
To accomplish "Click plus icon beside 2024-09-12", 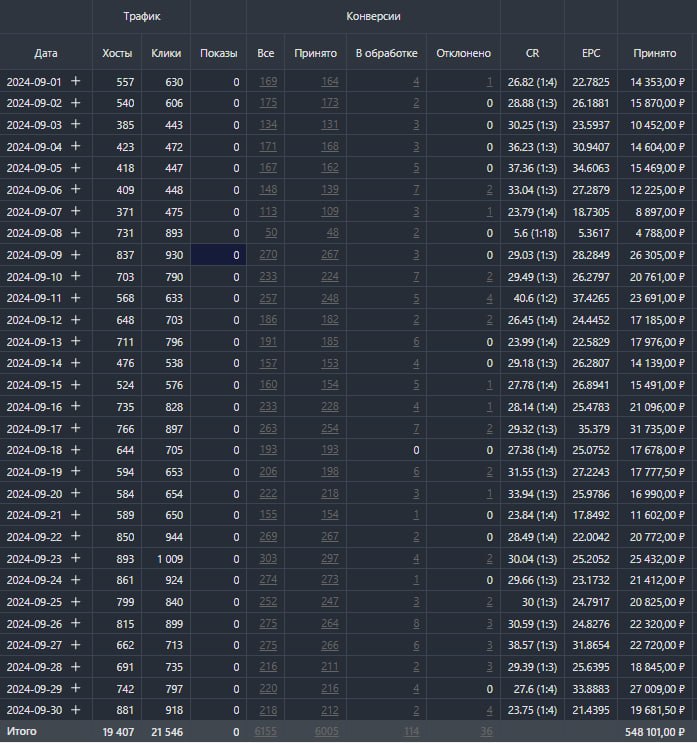I will (x=75, y=319).
